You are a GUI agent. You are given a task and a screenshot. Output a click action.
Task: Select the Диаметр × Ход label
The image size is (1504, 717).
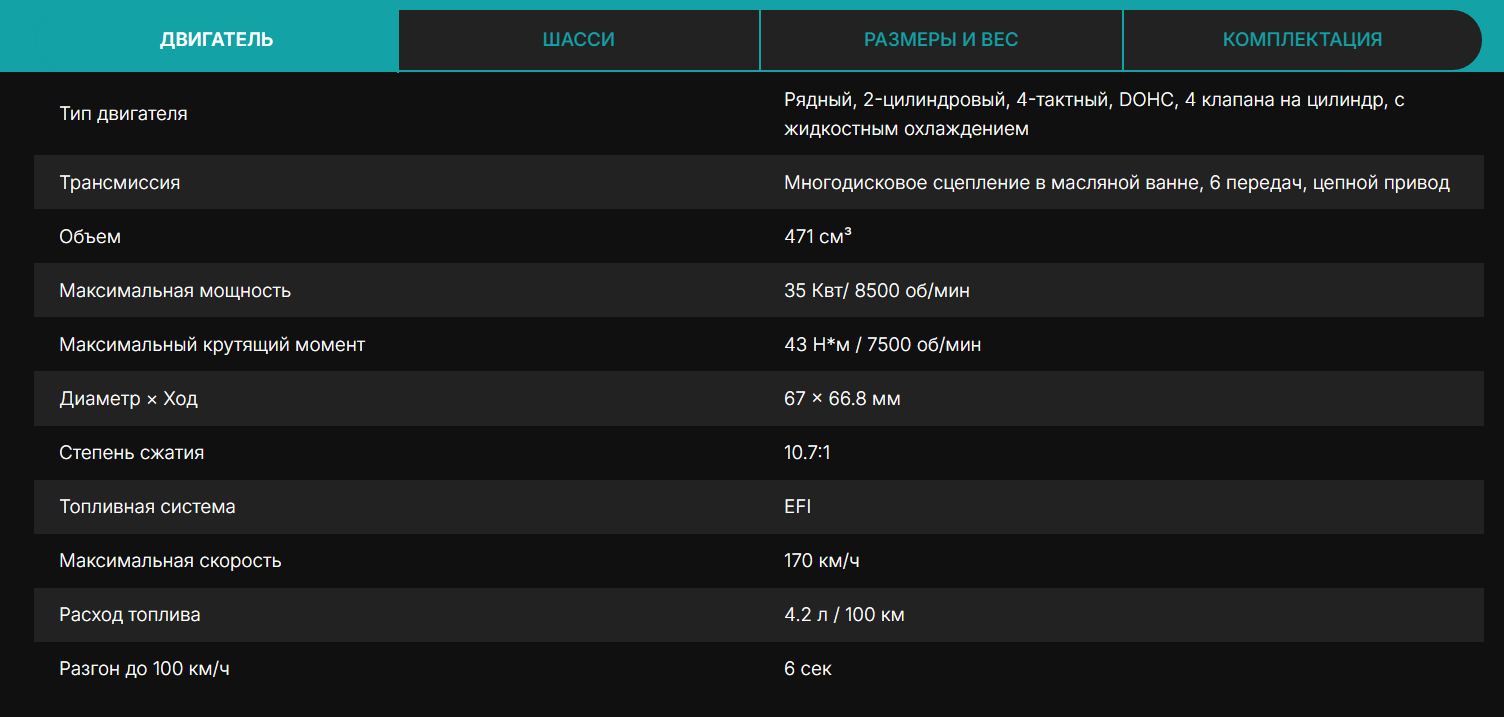(129, 399)
